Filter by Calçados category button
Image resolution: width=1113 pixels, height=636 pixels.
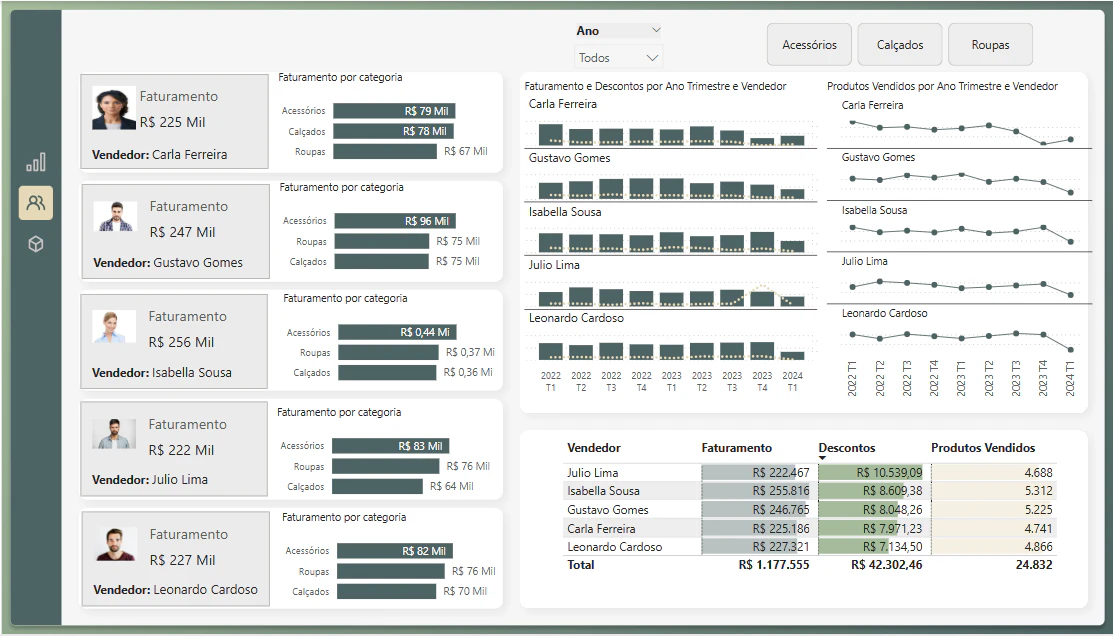900,45
